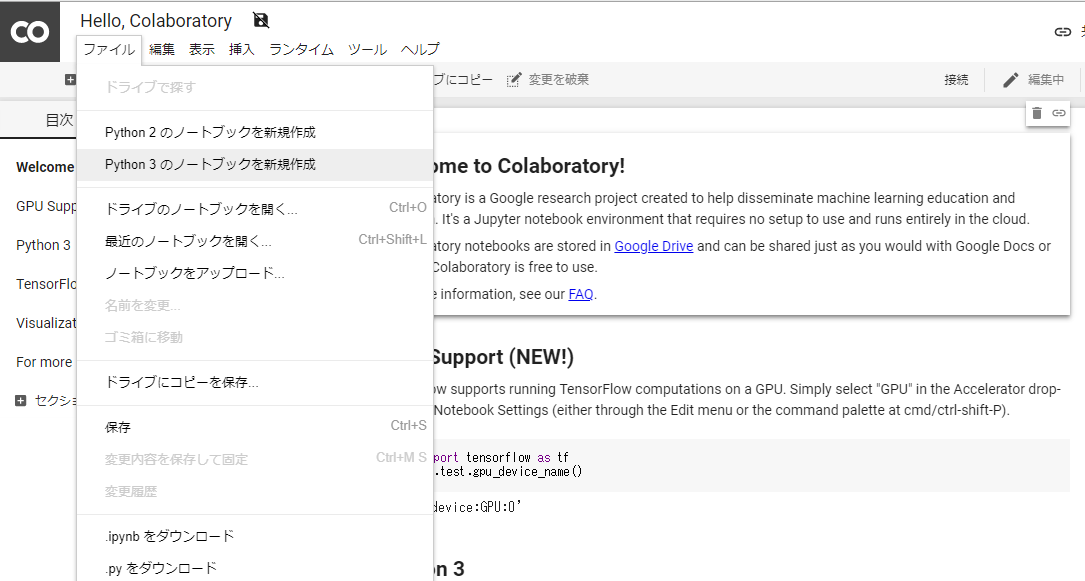Choose ドライブにコピーを保存

tap(255, 382)
